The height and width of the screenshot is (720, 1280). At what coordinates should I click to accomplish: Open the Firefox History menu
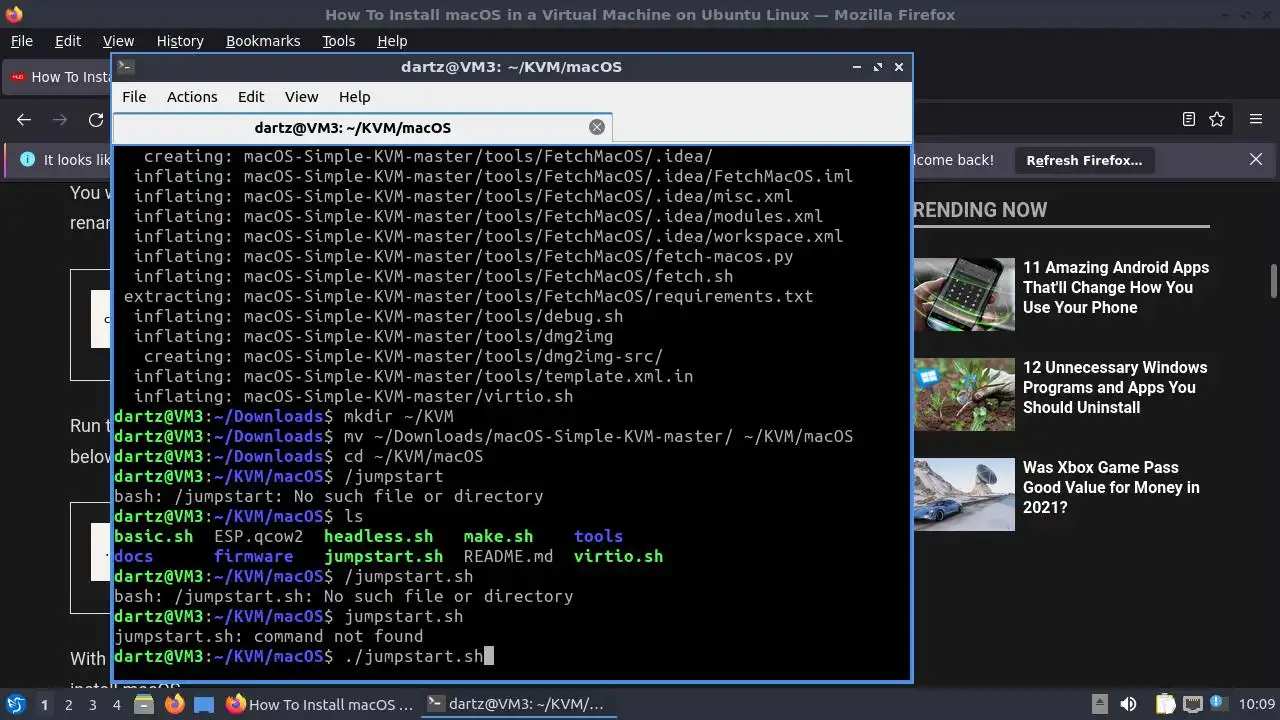[x=180, y=41]
